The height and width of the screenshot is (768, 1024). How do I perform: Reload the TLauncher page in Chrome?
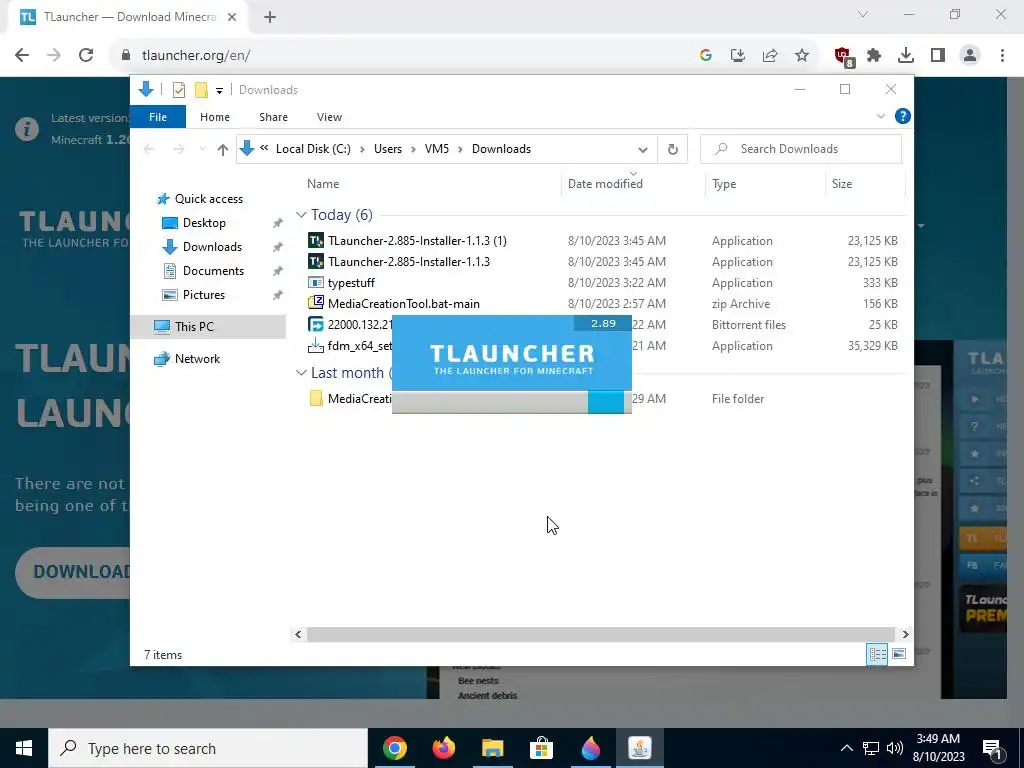click(x=86, y=56)
